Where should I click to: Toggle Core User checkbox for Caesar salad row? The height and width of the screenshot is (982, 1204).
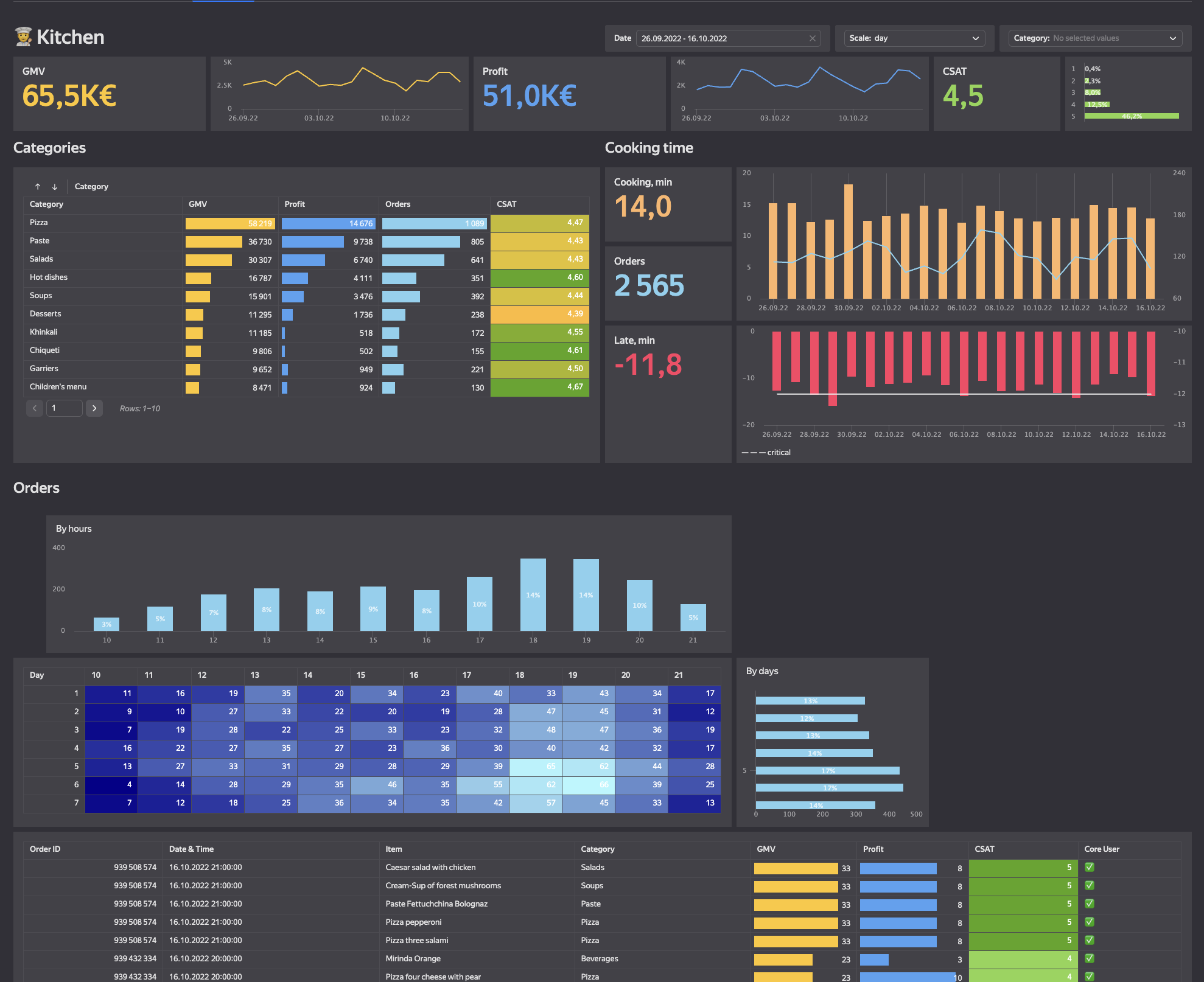pyautogui.click(x=1090, y=867)
